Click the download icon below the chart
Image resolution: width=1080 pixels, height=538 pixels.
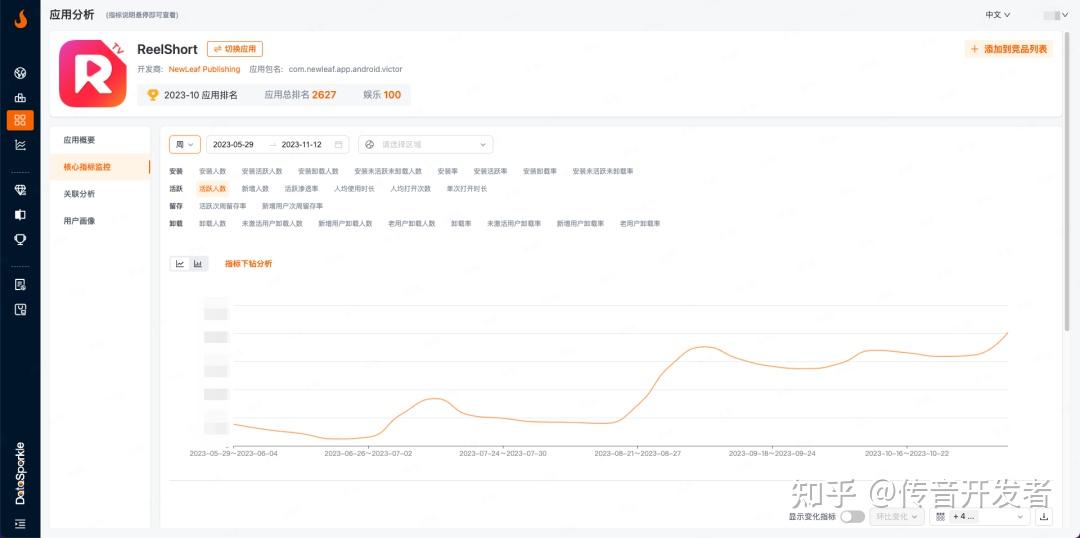(1044, 517)
